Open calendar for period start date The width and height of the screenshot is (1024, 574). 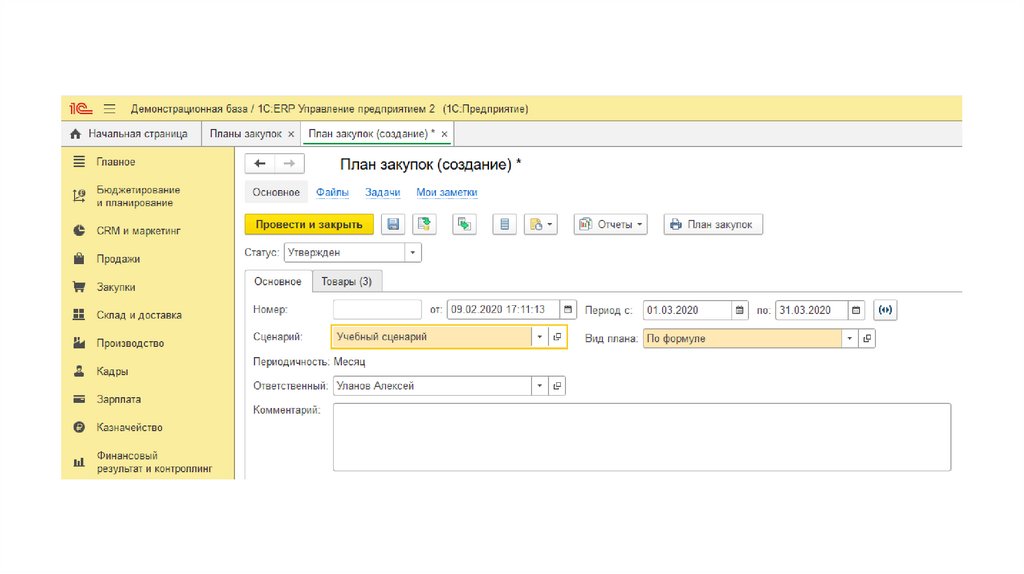[x=739, y=310]
